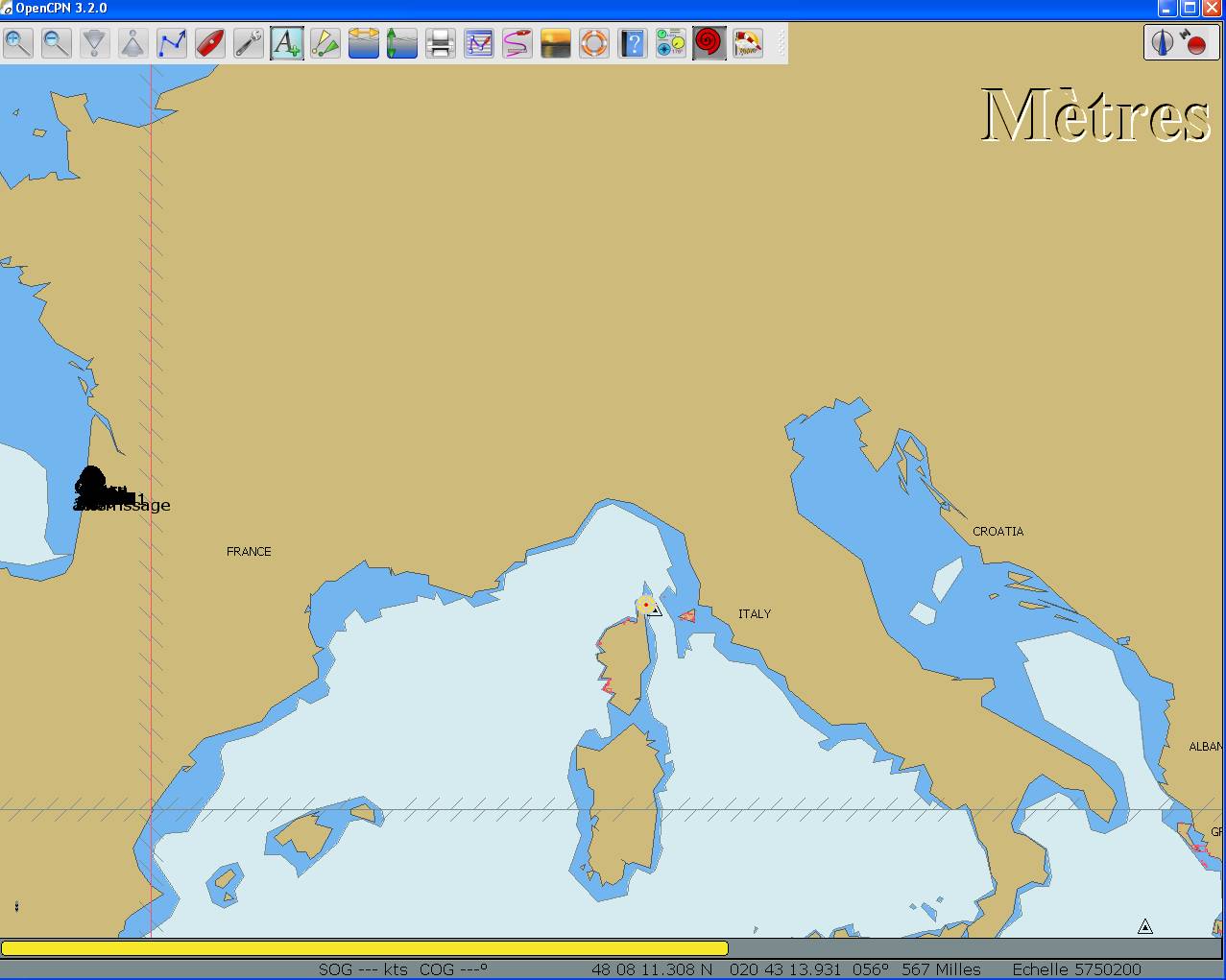Image resolution: width=1226 pixels, height=980 pixels.
Task: Select the Create Route tool
Action: [172, 43]
